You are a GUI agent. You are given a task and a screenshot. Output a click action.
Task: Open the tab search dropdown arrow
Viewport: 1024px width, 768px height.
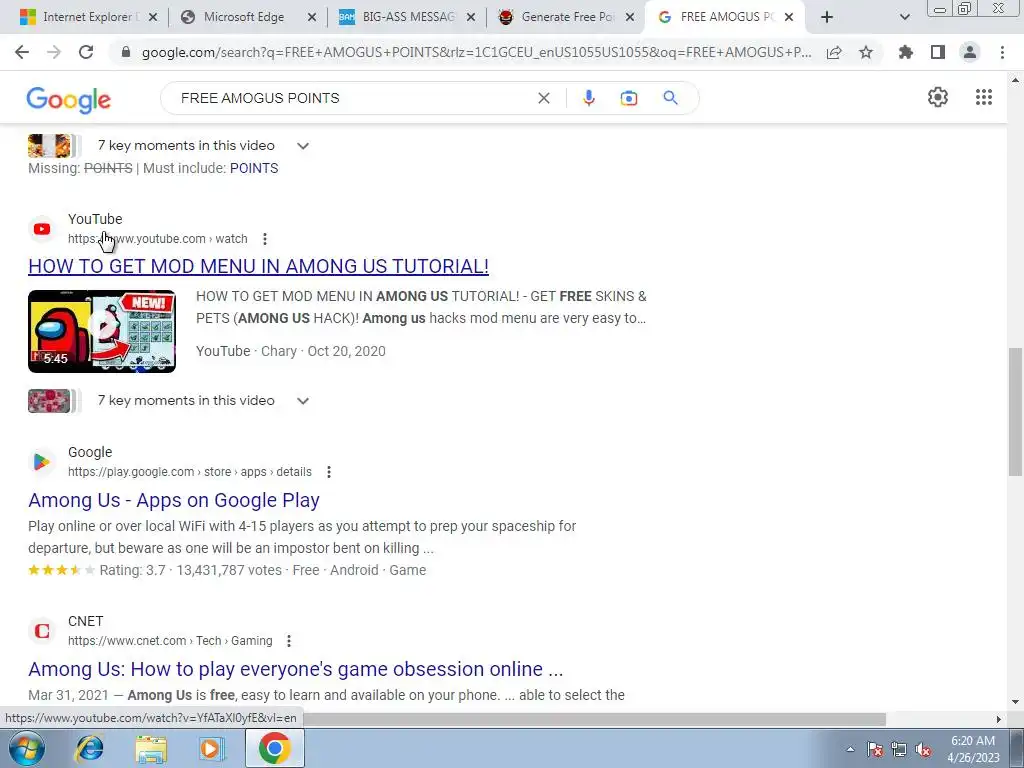click(904, 17)
